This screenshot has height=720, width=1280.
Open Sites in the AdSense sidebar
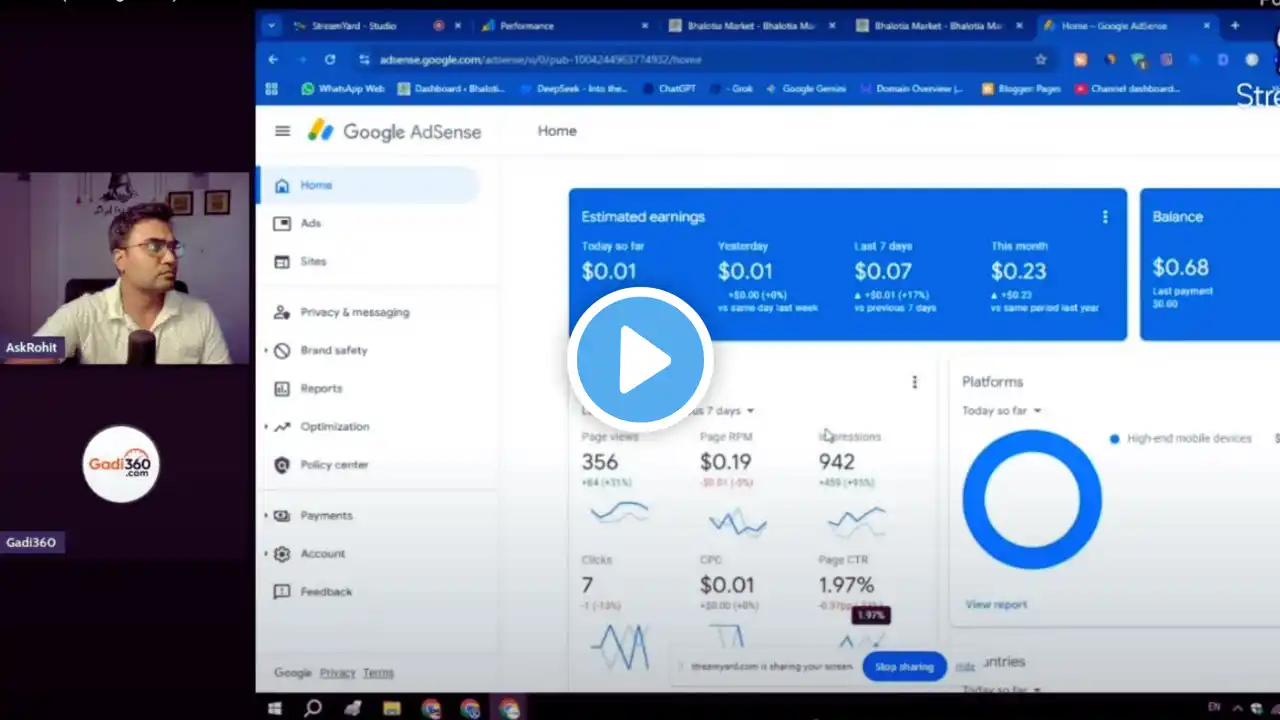313,261
